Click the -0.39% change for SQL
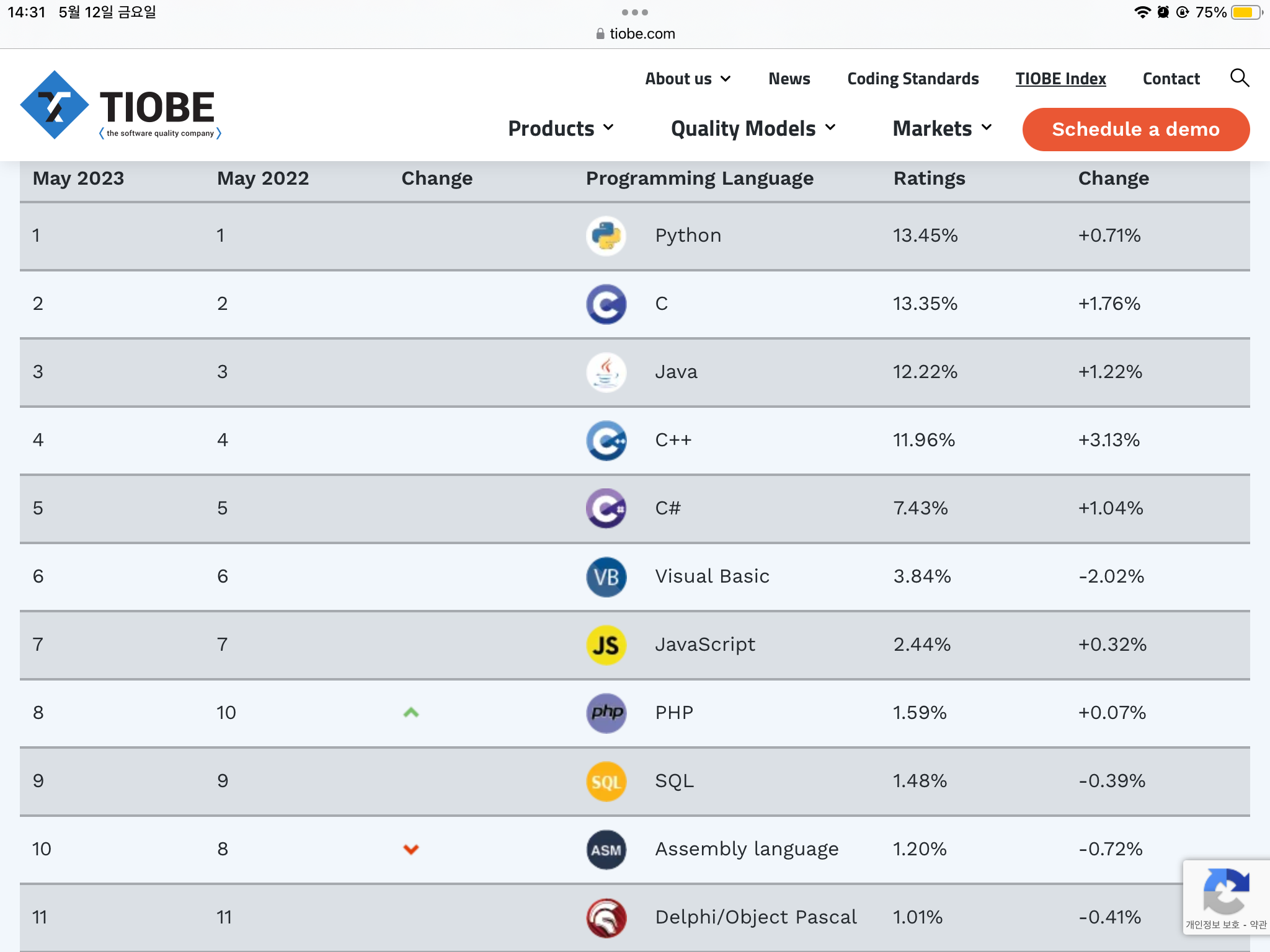 pyautogui.click(x=1112, y=781)
